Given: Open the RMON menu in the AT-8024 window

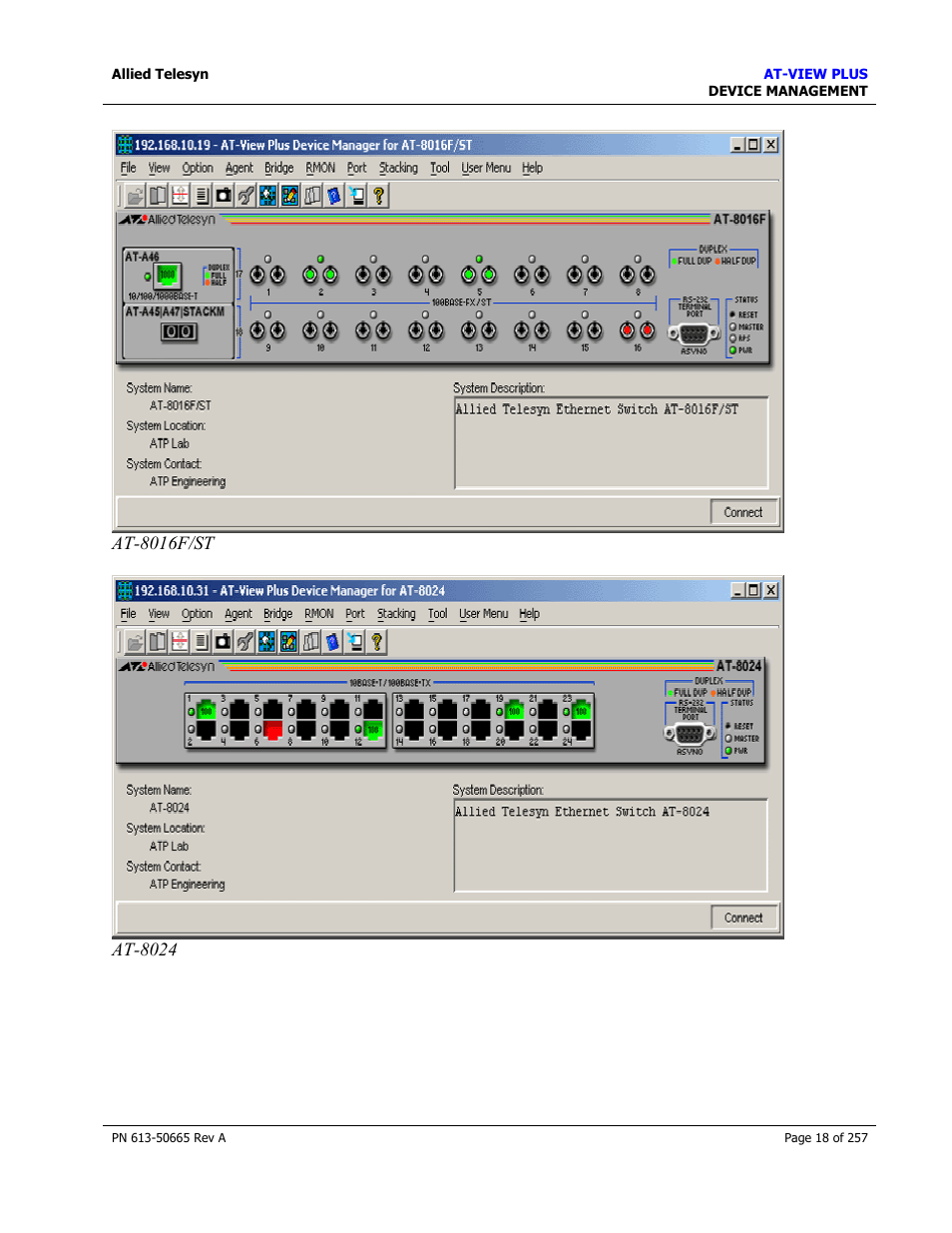Looking at the screenshot, I should click(x=319, y=614).
